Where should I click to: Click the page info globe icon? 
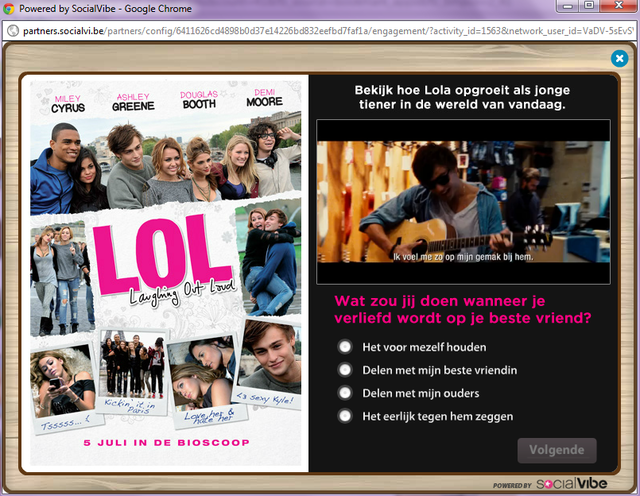tap(13, 31)
